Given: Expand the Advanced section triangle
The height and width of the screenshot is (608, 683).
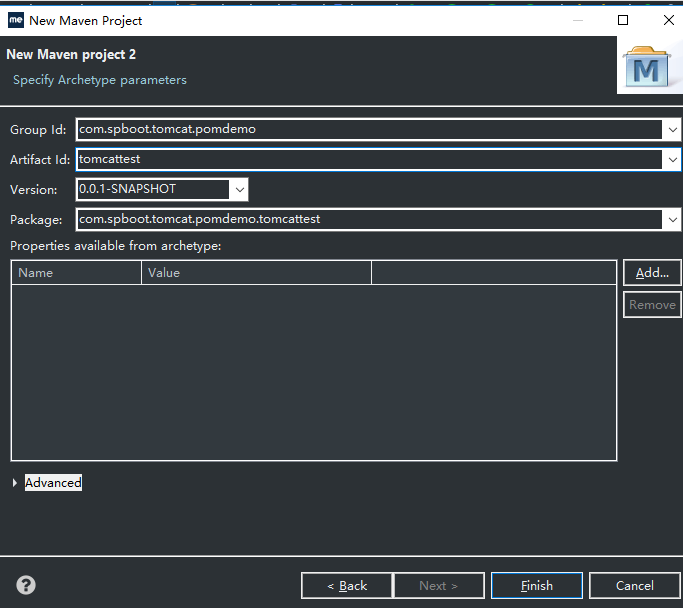Looking at the screenshot, I should click(x=15, y=483).
